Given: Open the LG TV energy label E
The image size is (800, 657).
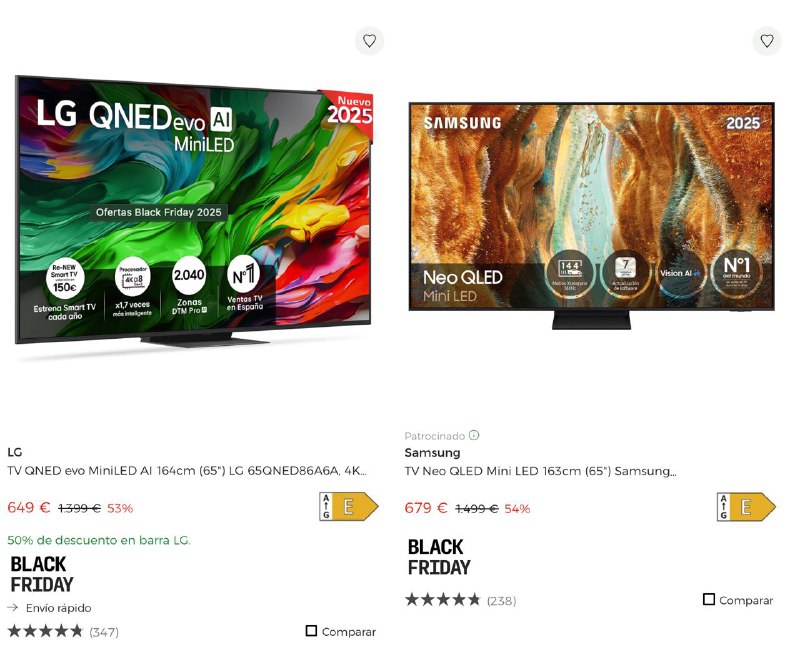Looking at the screenshot, I should 349,507.
